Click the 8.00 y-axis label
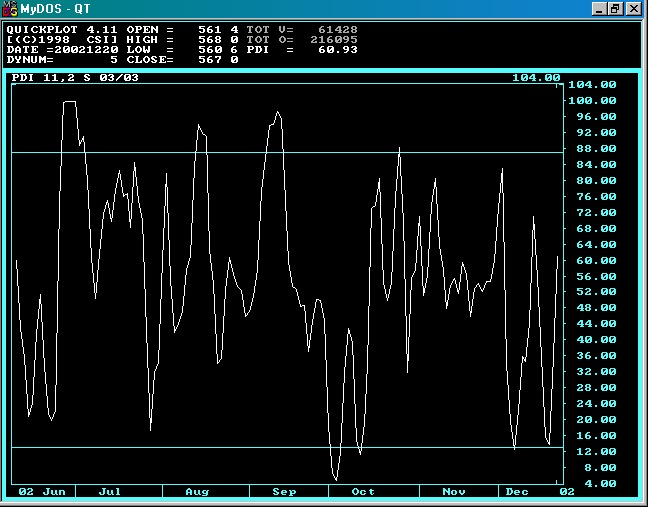 [x=600, y=468]
